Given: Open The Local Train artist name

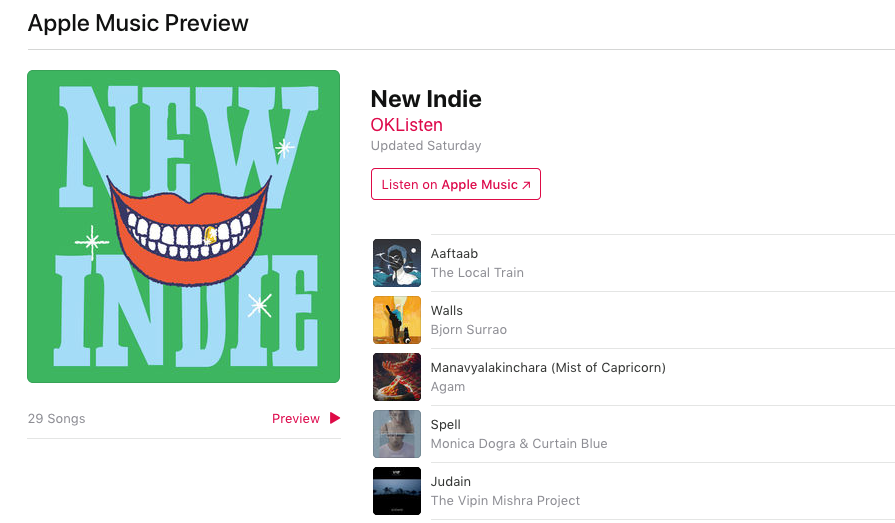Looking at the screenshot, I should pyautogui.click(x=477, y=272).
